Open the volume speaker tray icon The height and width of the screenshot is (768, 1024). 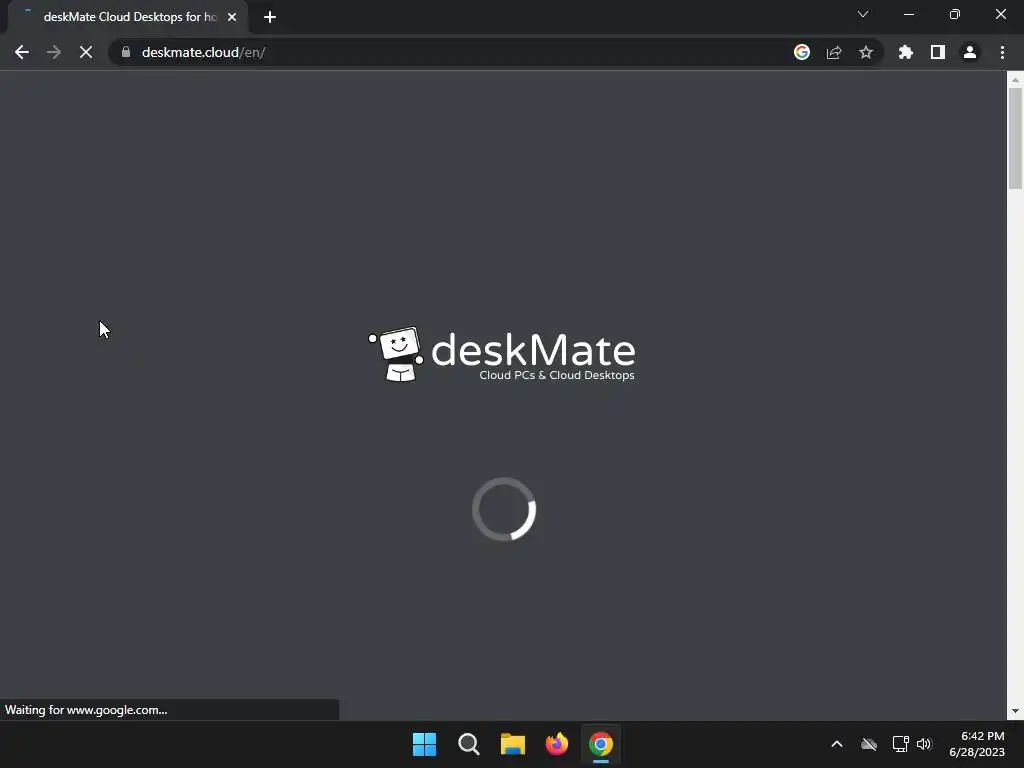pyautogui.click(x=924, y=744)
